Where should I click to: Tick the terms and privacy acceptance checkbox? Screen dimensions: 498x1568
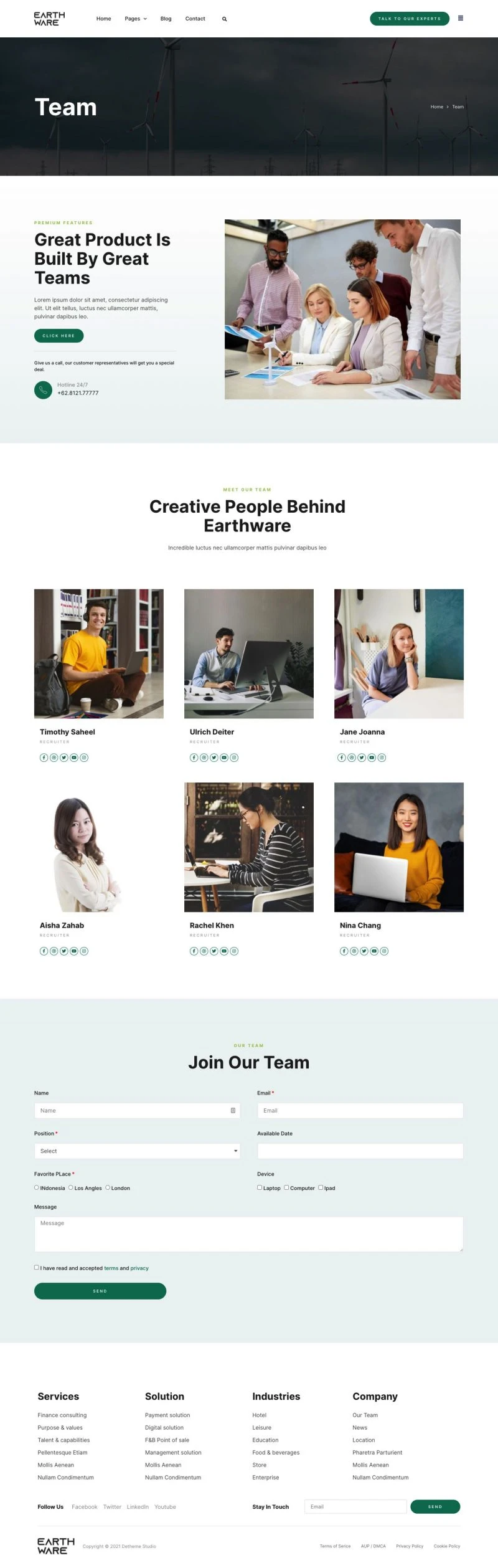(x=37, y=1267)
